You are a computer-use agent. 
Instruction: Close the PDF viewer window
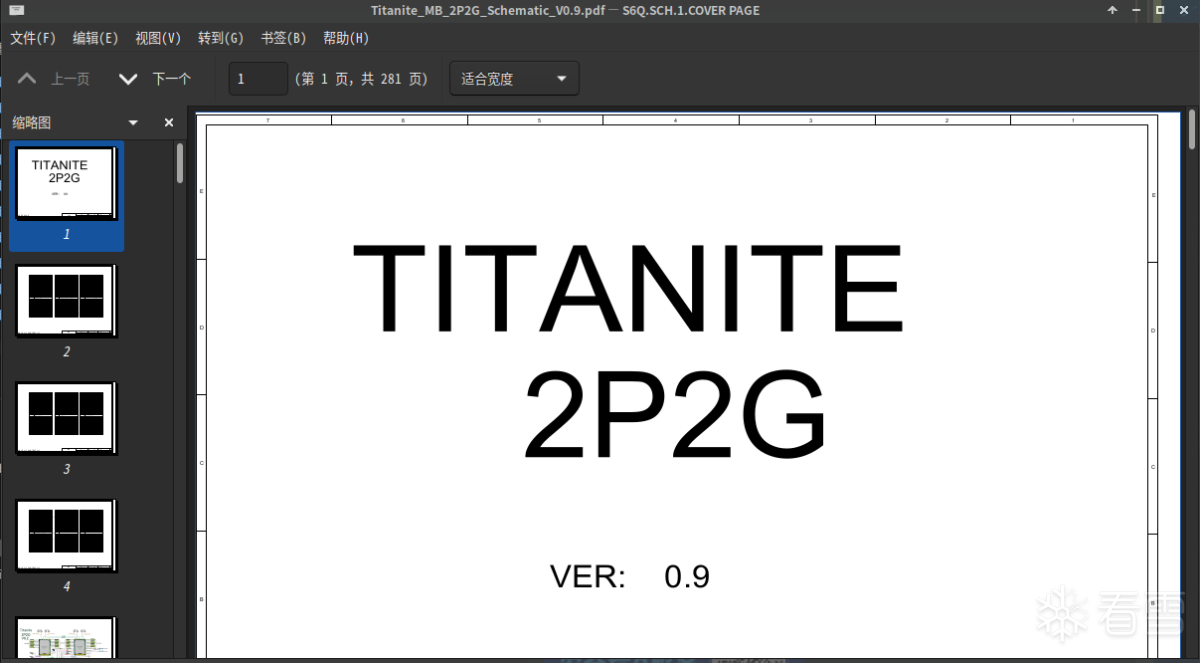(1184, 10)
